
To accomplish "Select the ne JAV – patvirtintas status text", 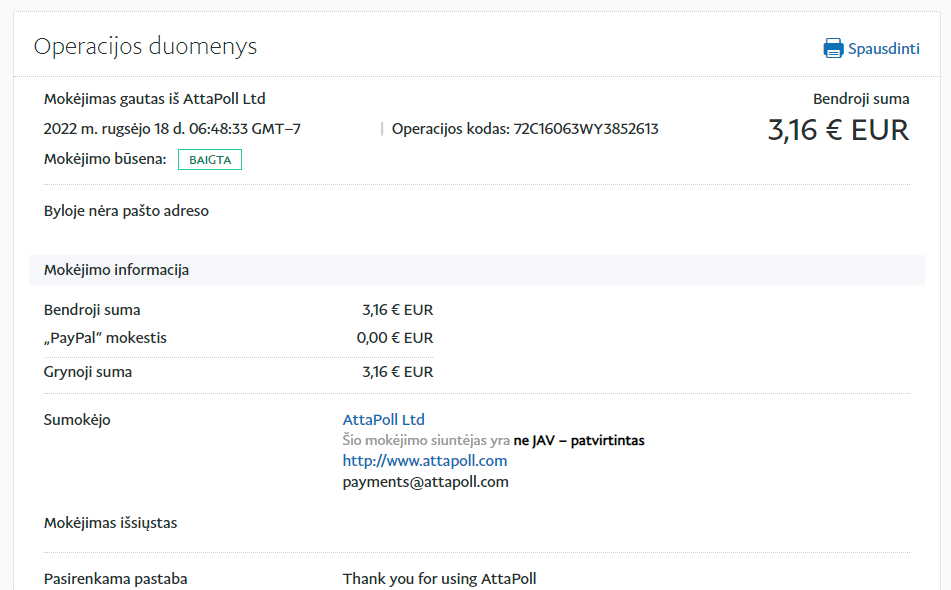I will tap(579, 440).
